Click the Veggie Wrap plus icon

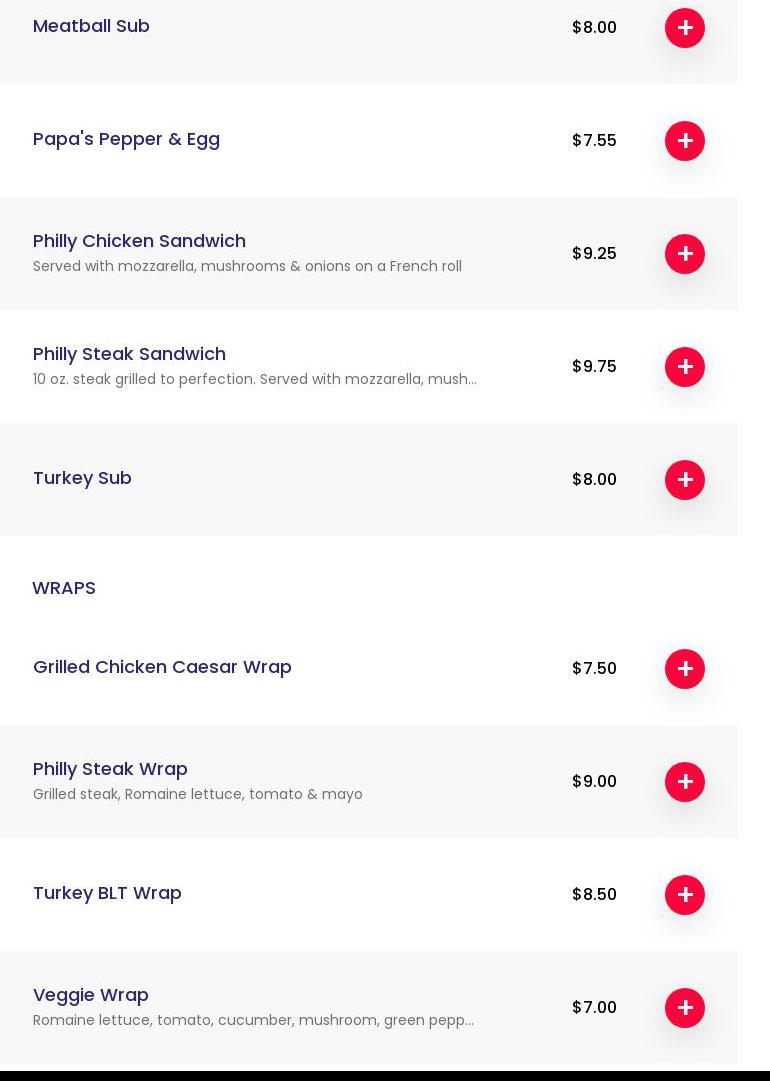[x=685, y=1008]
